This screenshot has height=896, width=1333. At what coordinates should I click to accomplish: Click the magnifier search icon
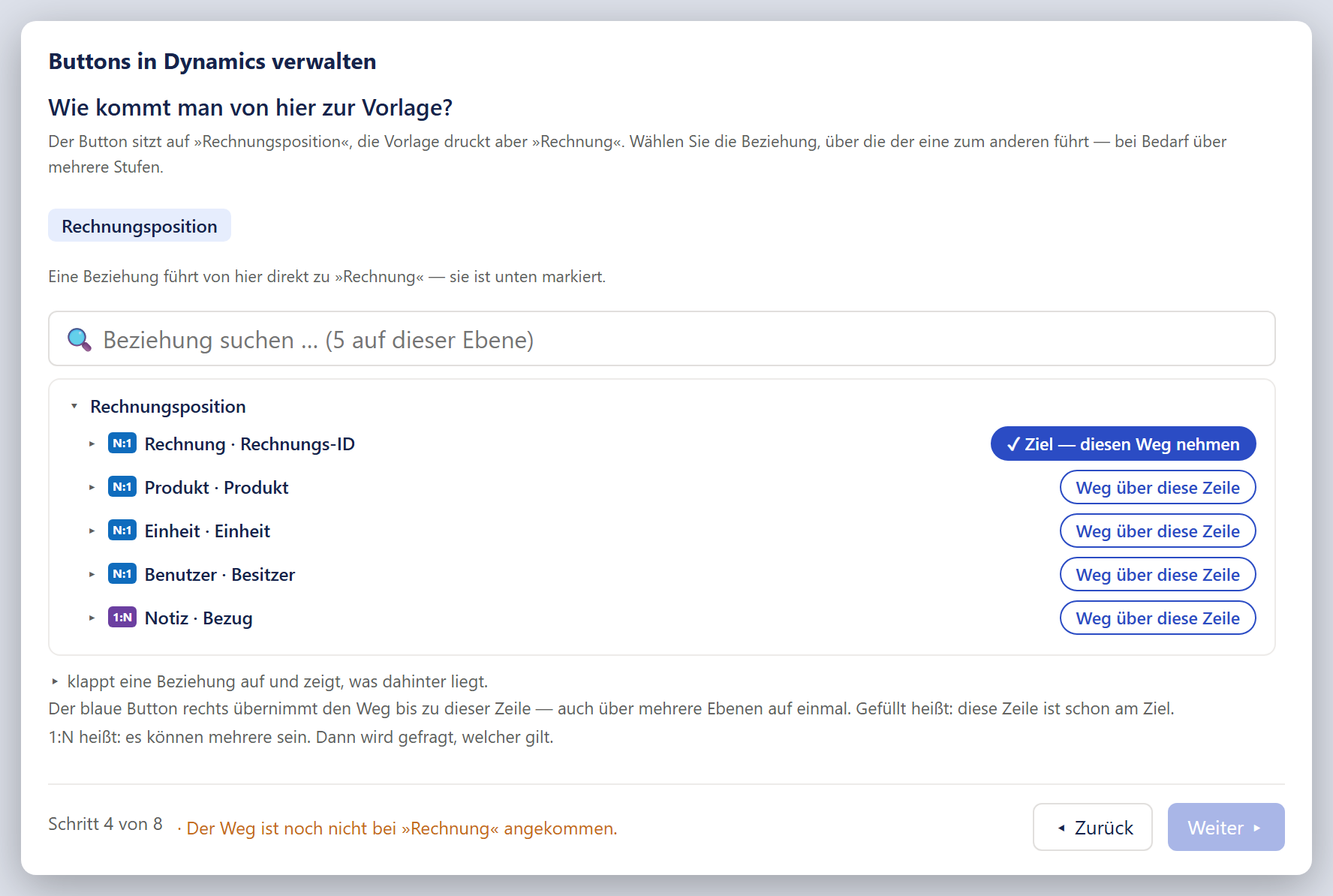[80, 340]
